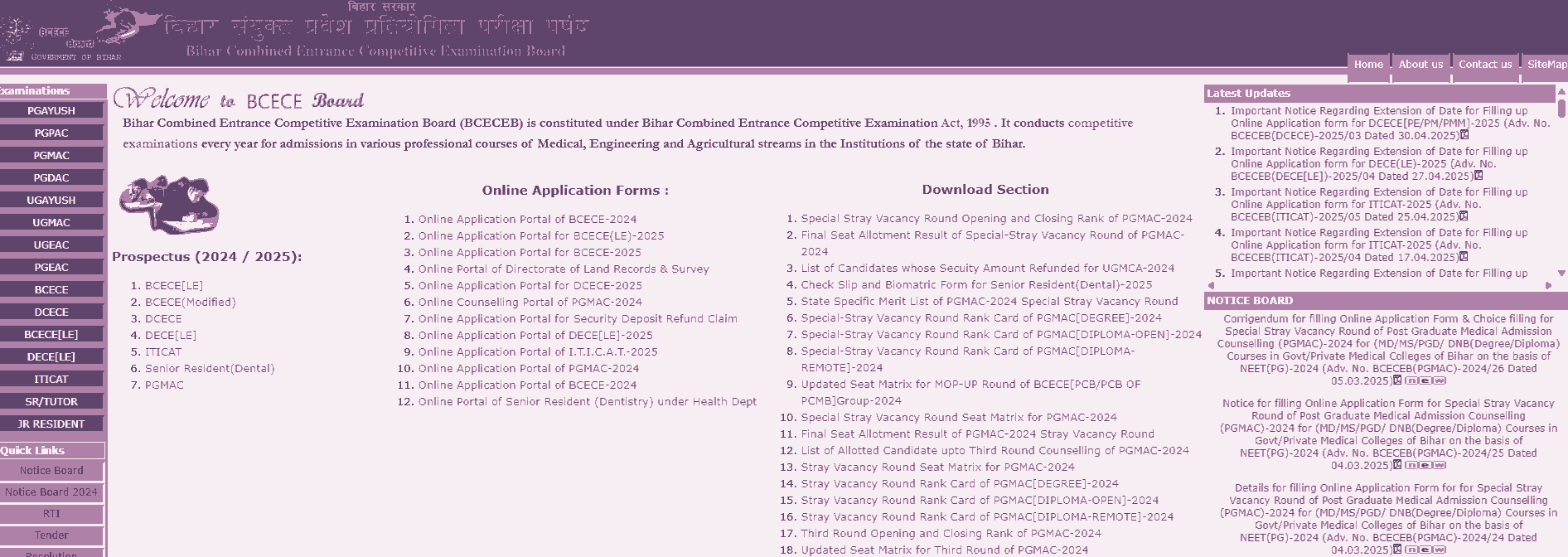Open portal for Security Deposit Refund Claim
1568x557 pixels.
(578, 318)
